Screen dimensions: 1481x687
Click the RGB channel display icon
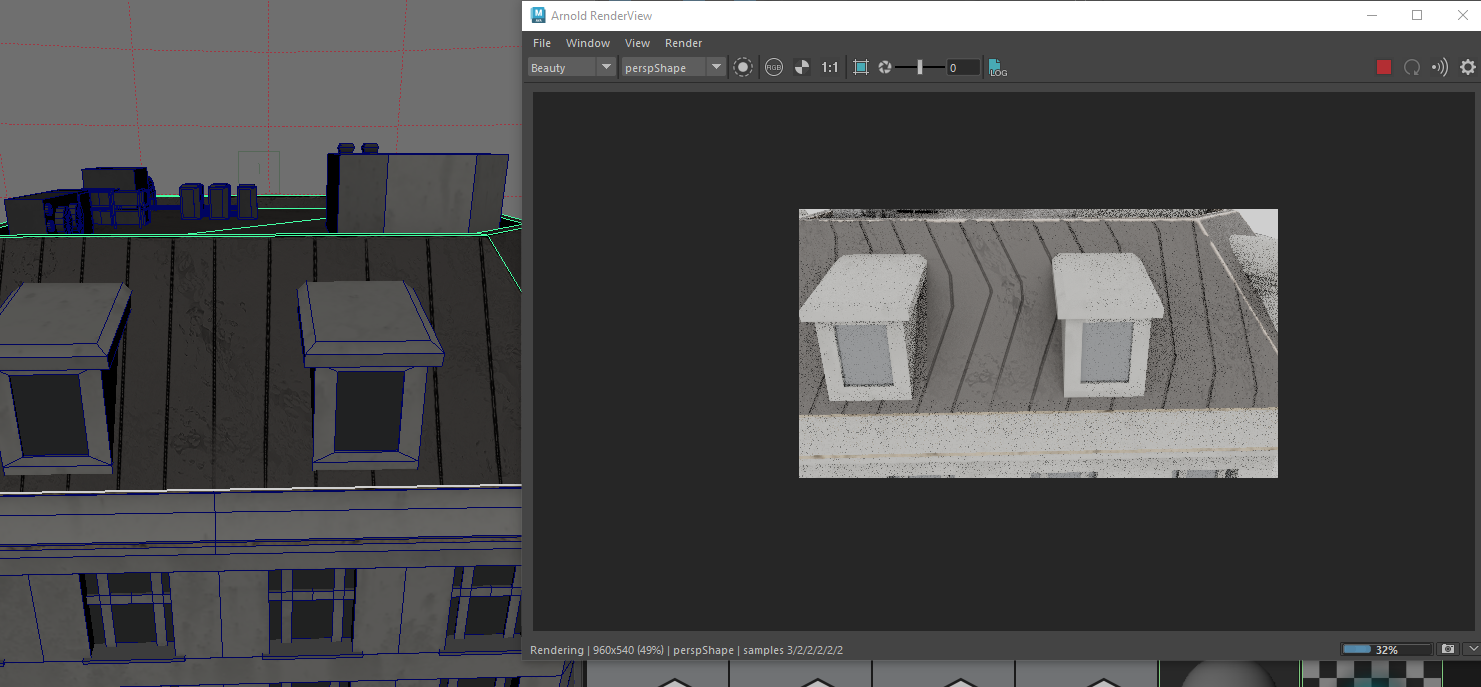point(774,67)
